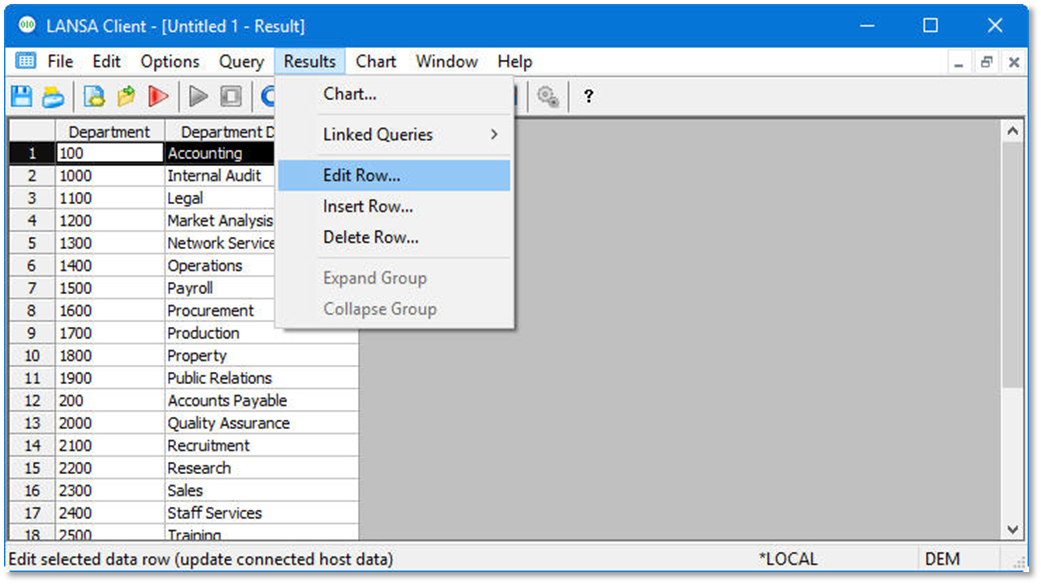The height and width of the screenshot is (584, 1041).
Task: Restore down the inner Result window
Action: tap(987, 62)
